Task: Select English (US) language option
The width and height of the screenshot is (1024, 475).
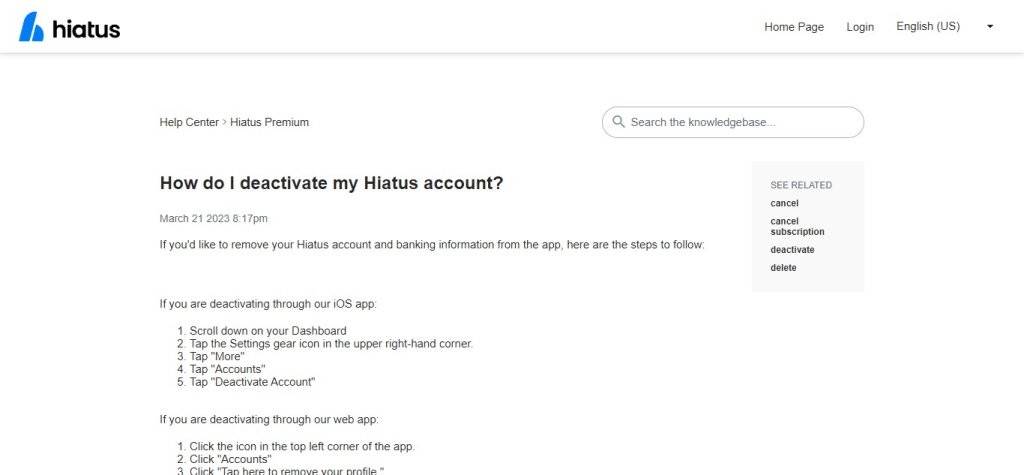Action: pos(928,27)
